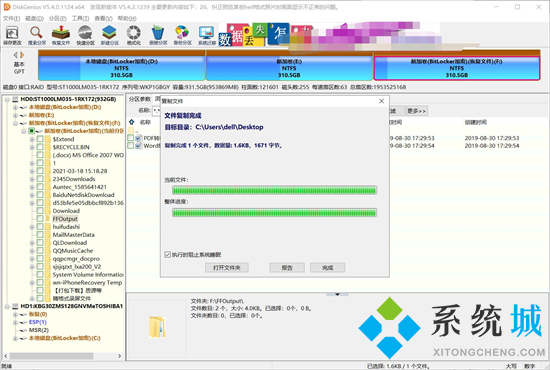Open the 帮助(H) menu

(127, 18)
